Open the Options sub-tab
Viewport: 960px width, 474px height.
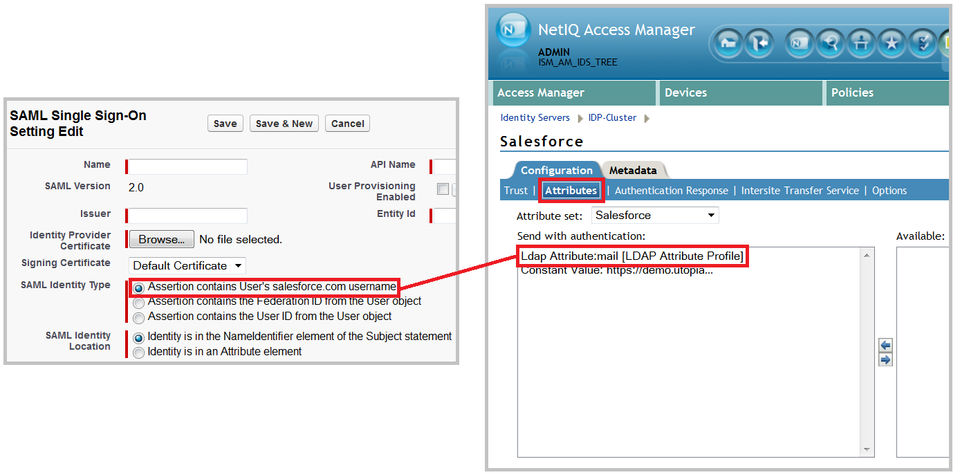(889, 190)
